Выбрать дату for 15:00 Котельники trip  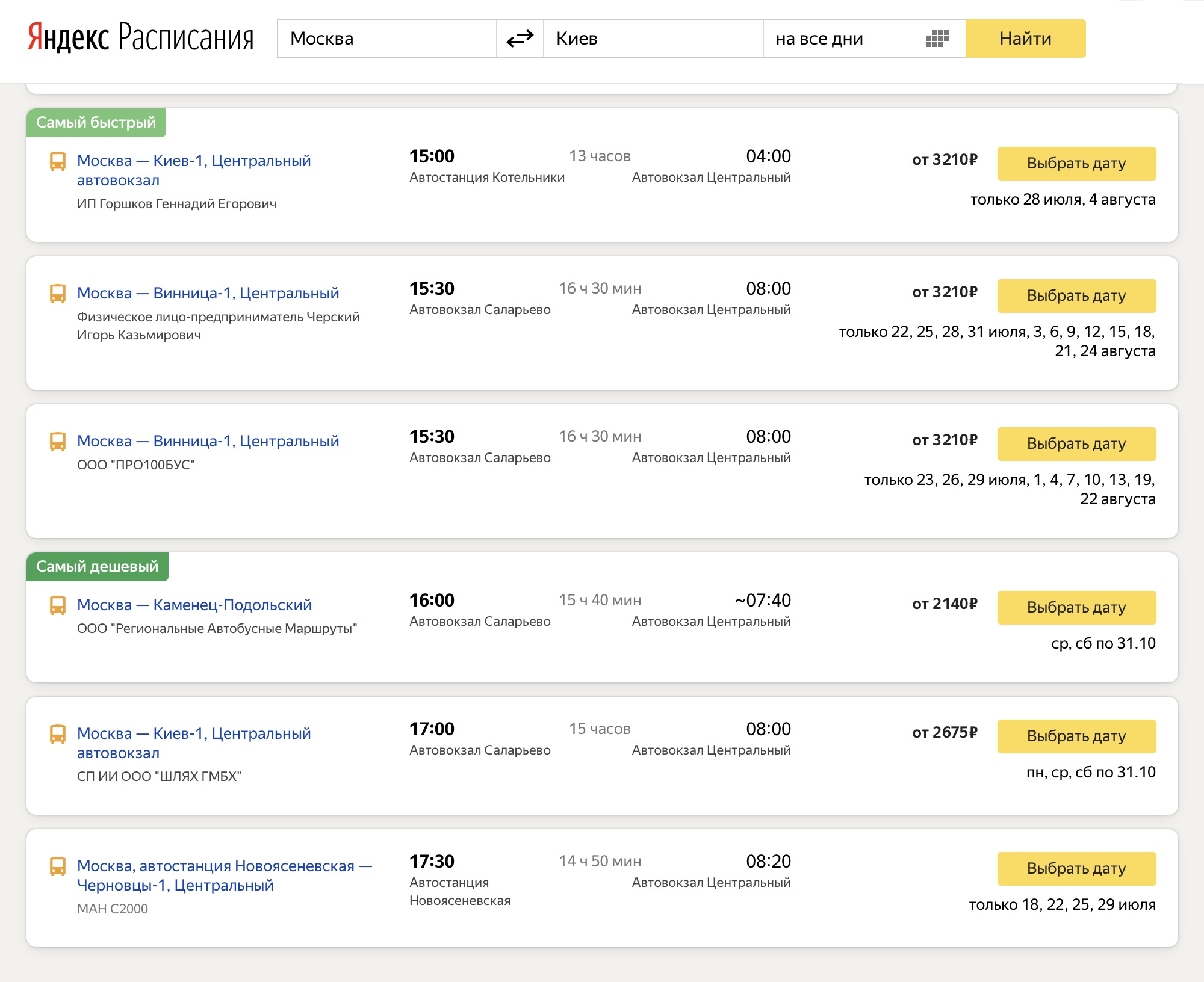tap(1076, 164)
